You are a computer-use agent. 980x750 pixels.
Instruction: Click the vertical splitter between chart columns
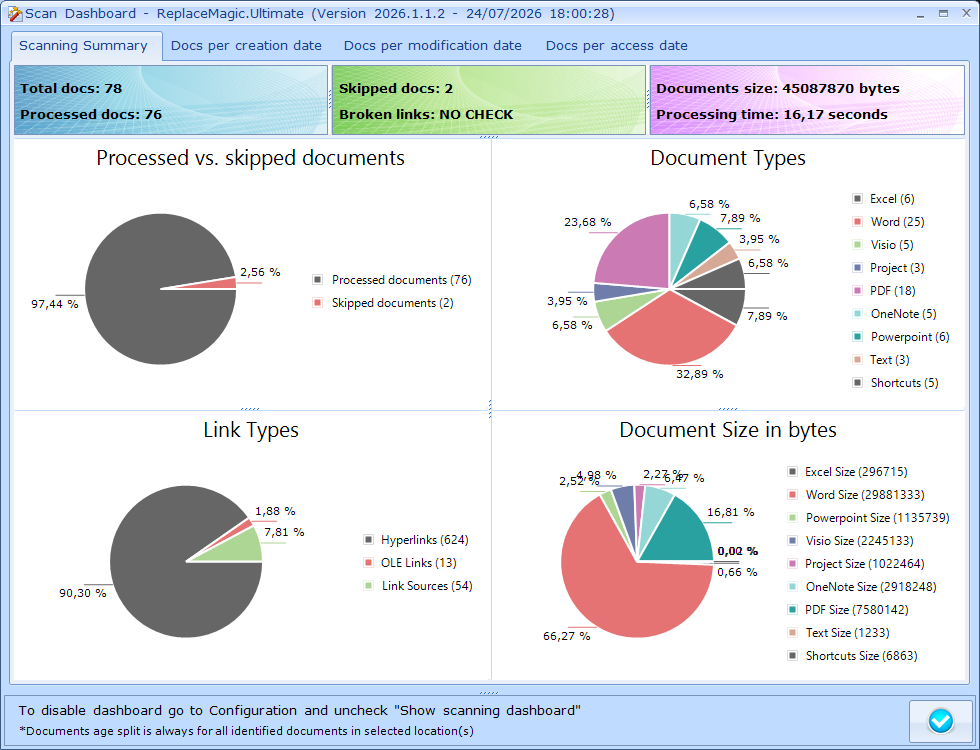point(491,409)
